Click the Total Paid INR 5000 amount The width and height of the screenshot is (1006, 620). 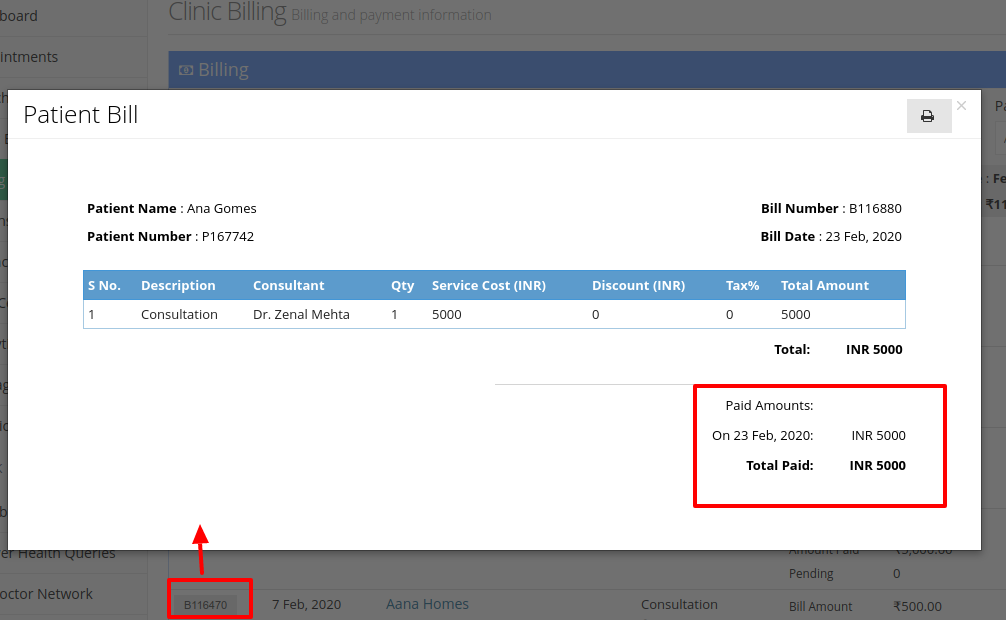pos(877,466)
